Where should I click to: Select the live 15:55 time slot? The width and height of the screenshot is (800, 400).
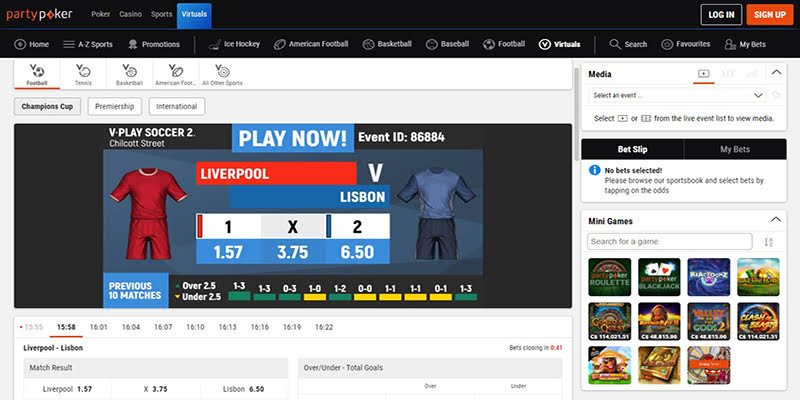point(34,327)
